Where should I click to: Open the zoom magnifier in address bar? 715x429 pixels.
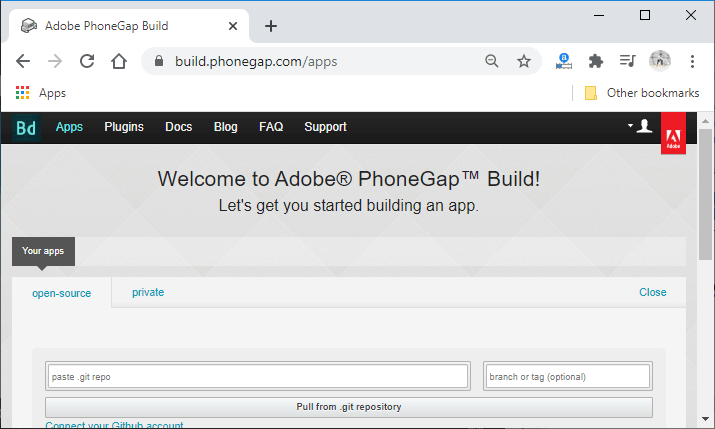click(492, 61)
